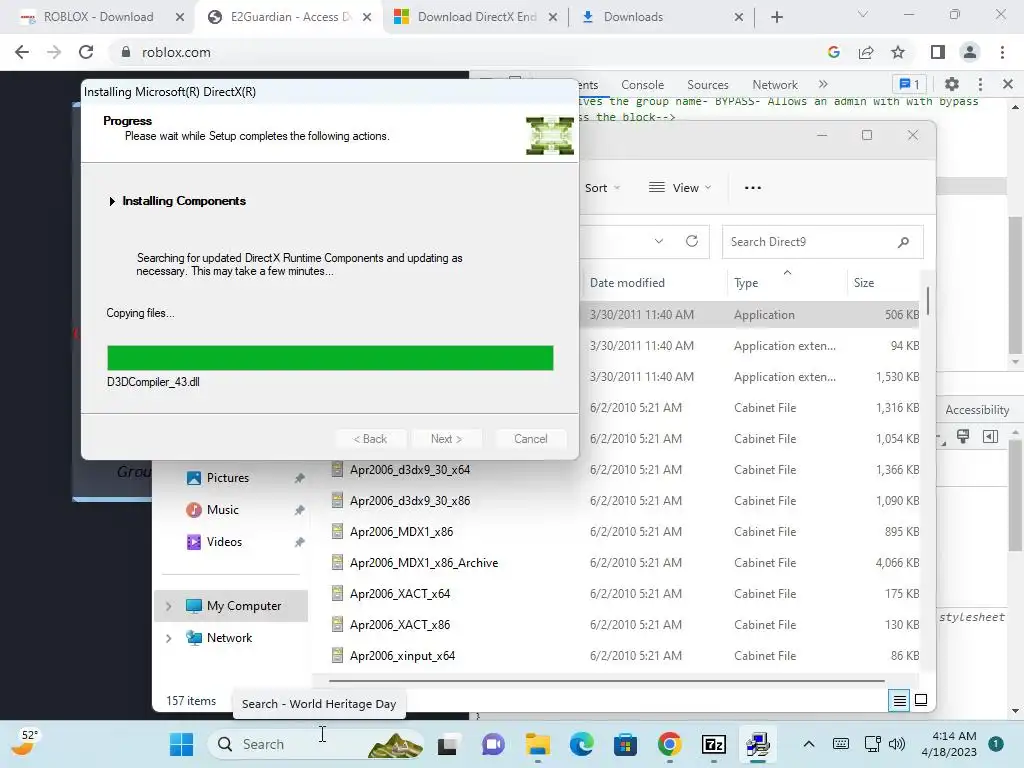The width and height of the screenshot is (1024, 768).
Task: Open DevTools settings gear
Action: [x=952, y=84]
